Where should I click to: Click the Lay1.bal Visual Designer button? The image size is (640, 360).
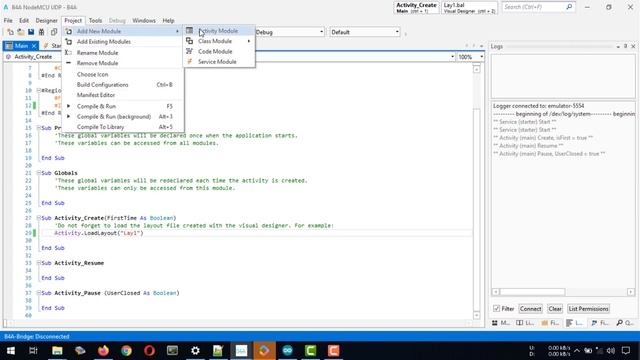click(469, 8)
